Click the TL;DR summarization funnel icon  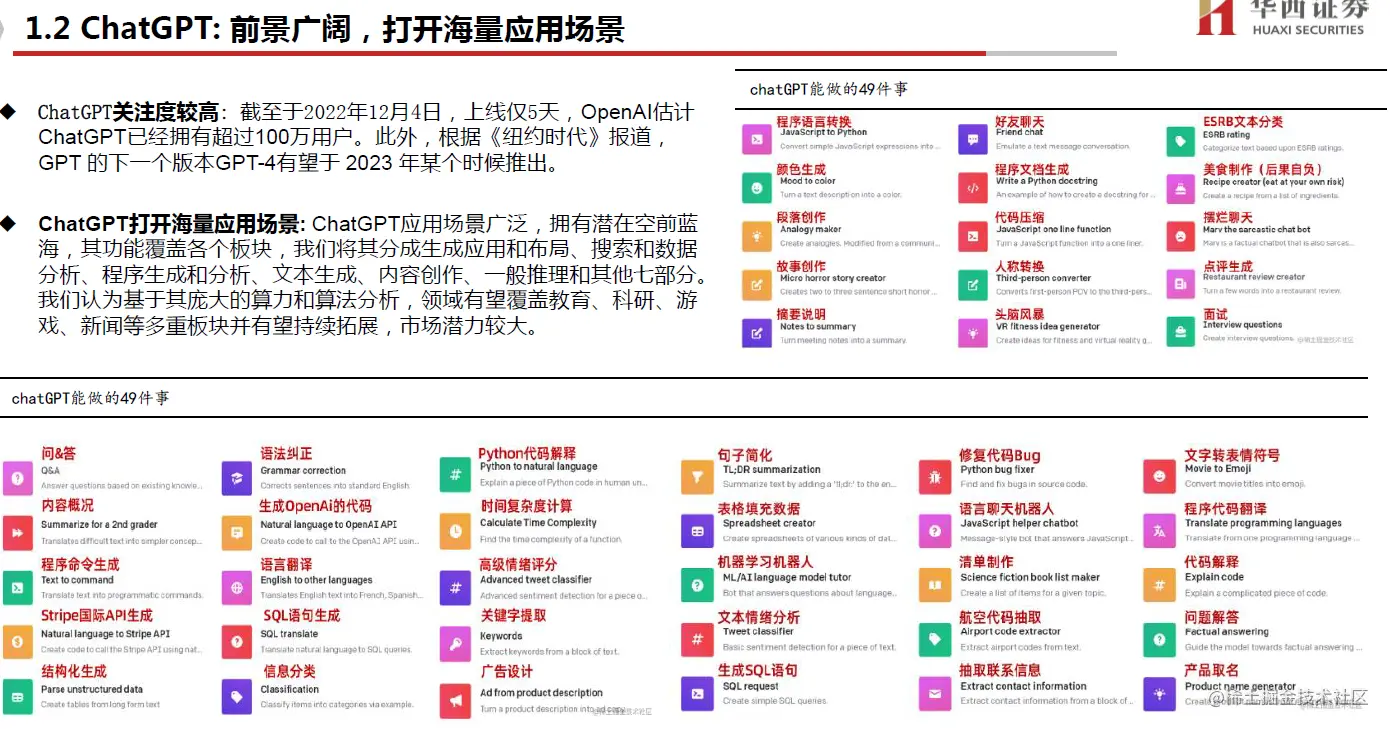(697, 477)
